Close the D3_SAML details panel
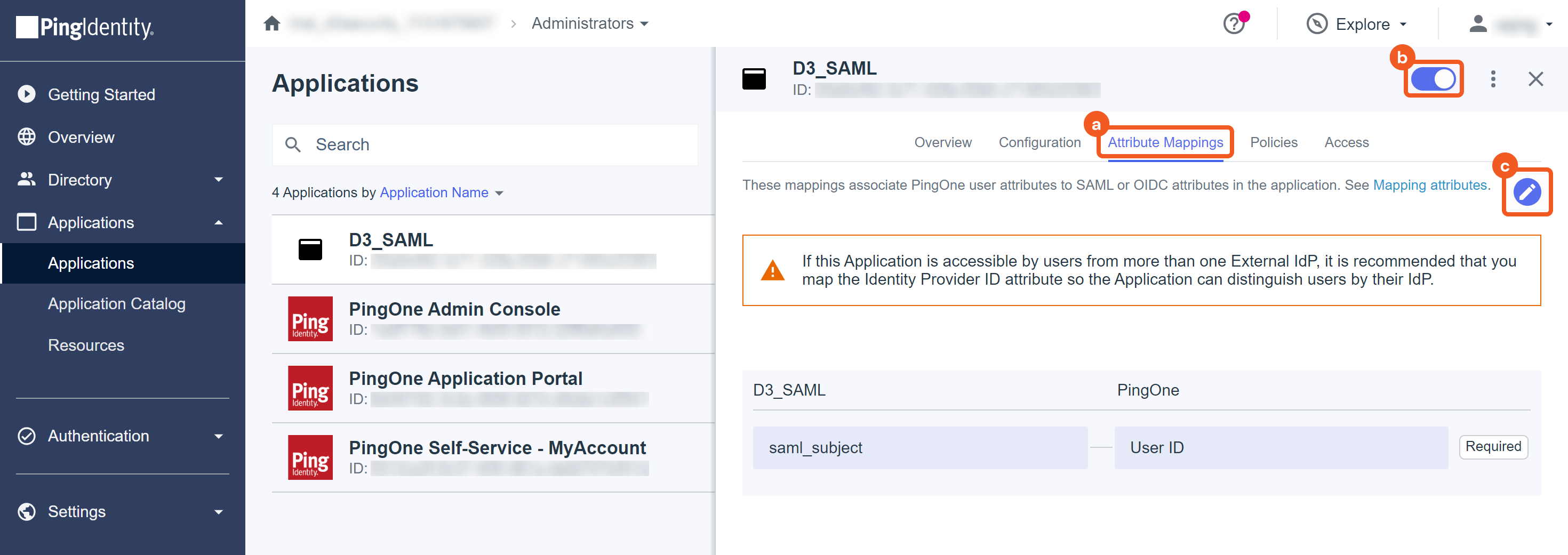The height and width of the screenshot is (555, 1568). [x=1535, y=79]
